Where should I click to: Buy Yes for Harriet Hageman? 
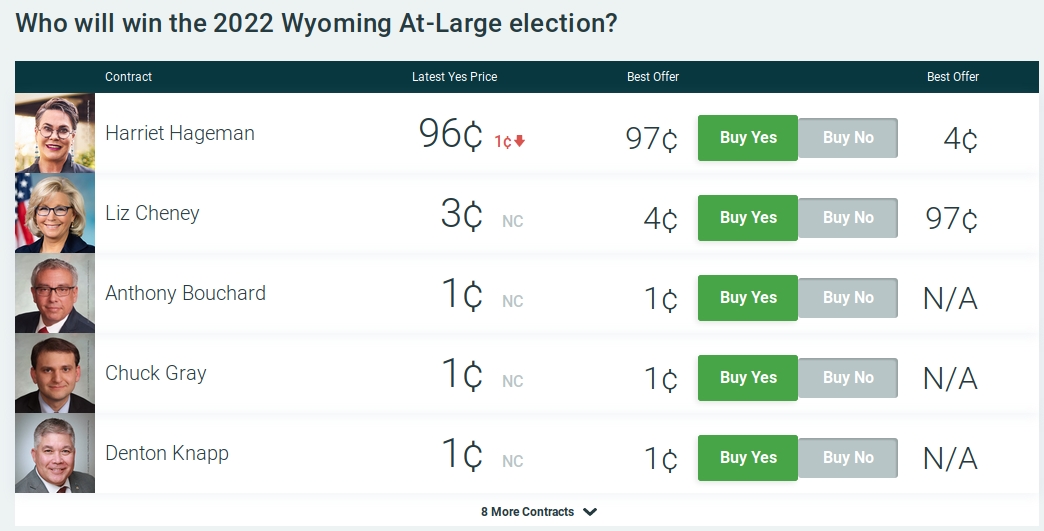point(748,138)
